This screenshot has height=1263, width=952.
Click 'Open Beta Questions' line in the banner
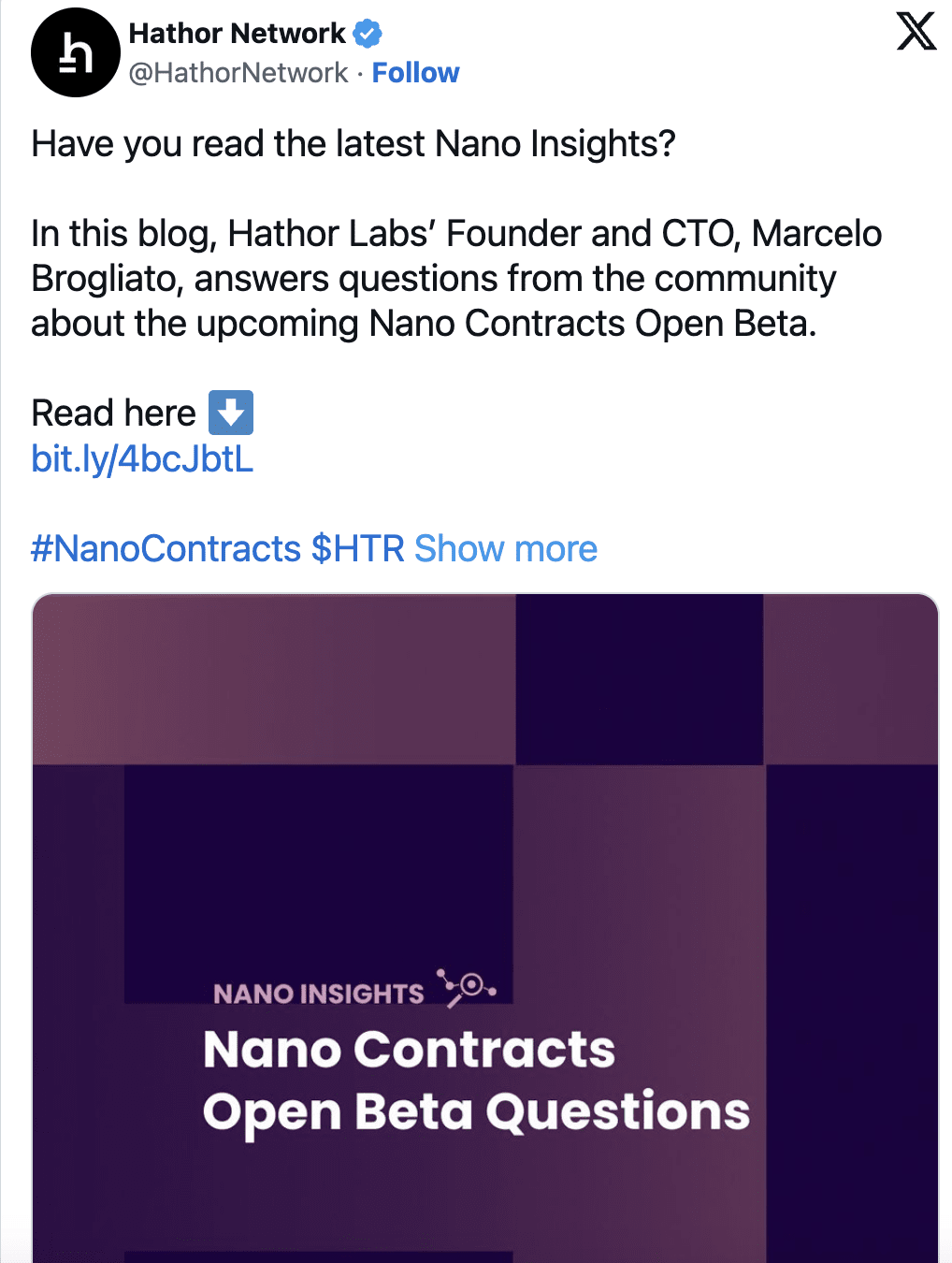click(x=476, y=1112)
